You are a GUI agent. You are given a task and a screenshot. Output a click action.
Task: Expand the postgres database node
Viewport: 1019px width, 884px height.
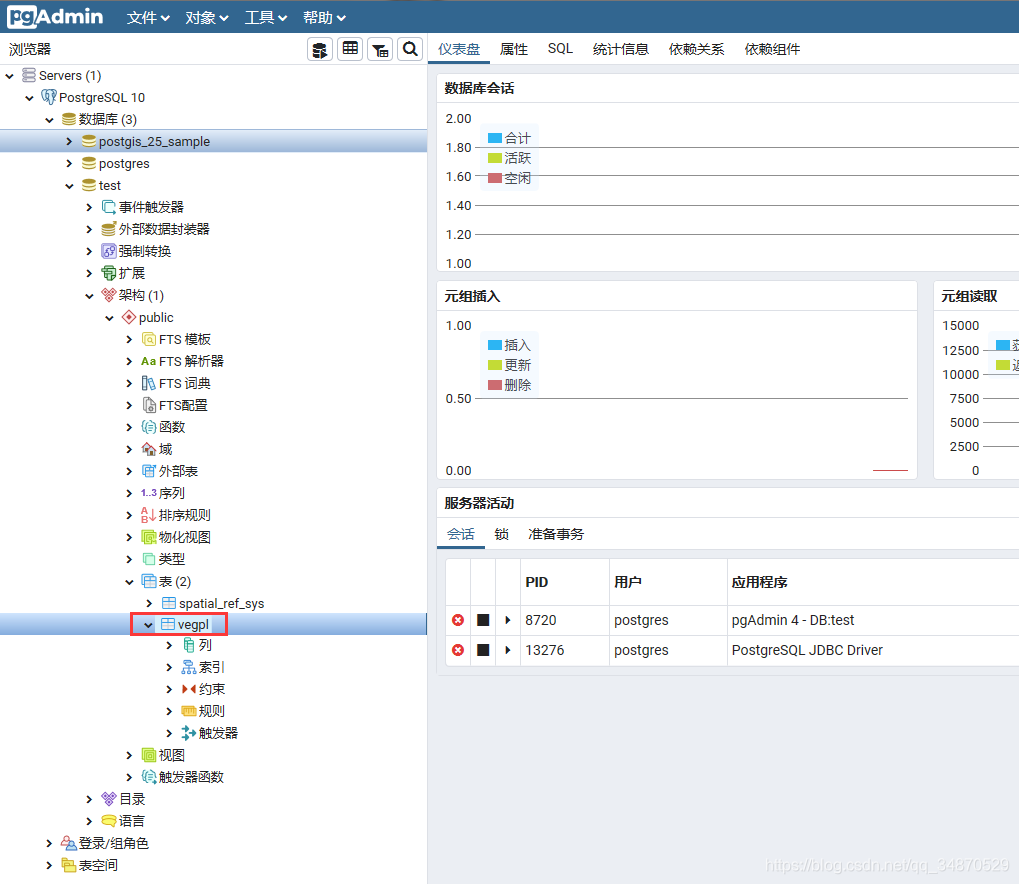click(x=69, y=164)
